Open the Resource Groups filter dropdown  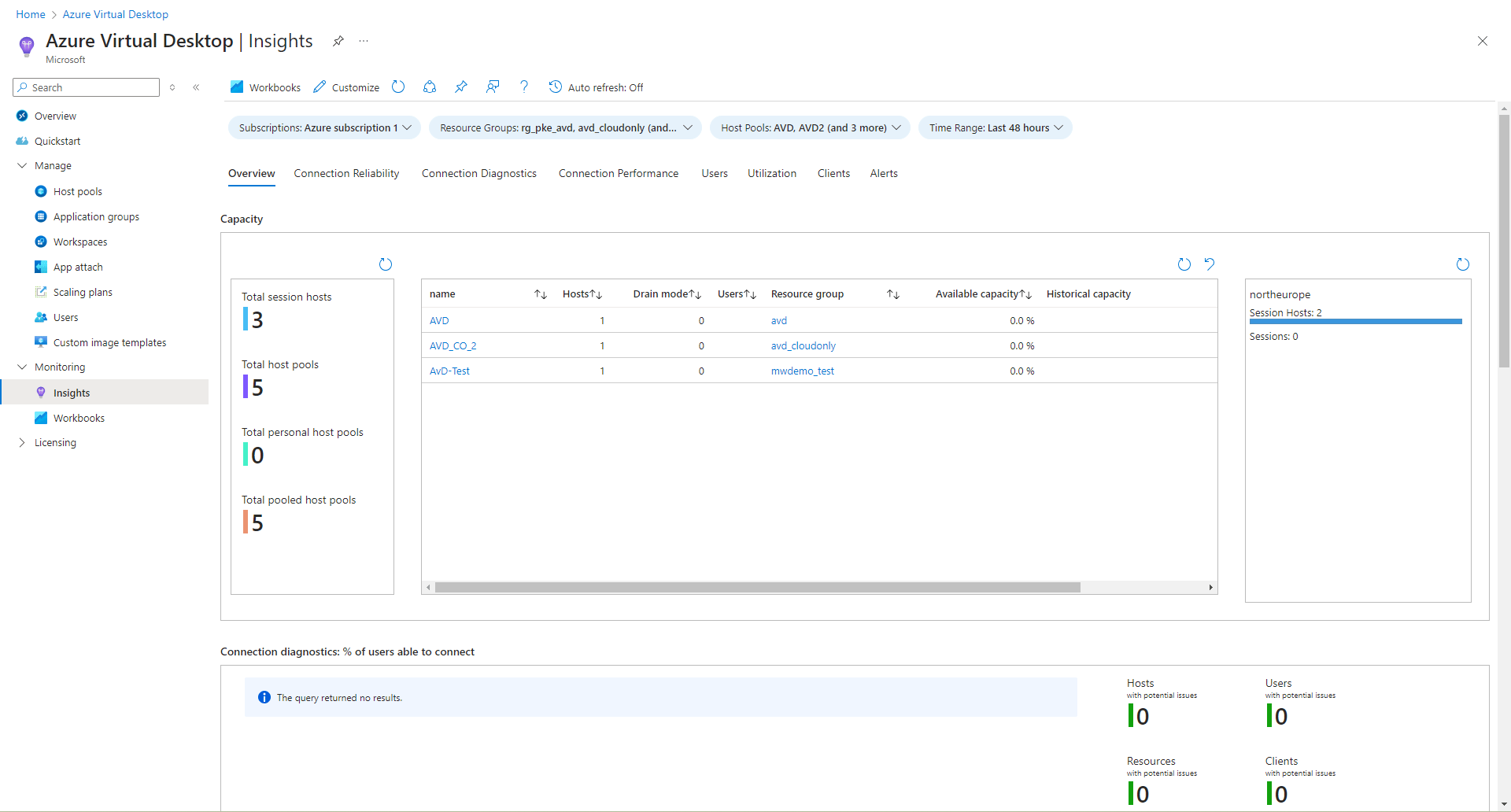pos(566,127)
